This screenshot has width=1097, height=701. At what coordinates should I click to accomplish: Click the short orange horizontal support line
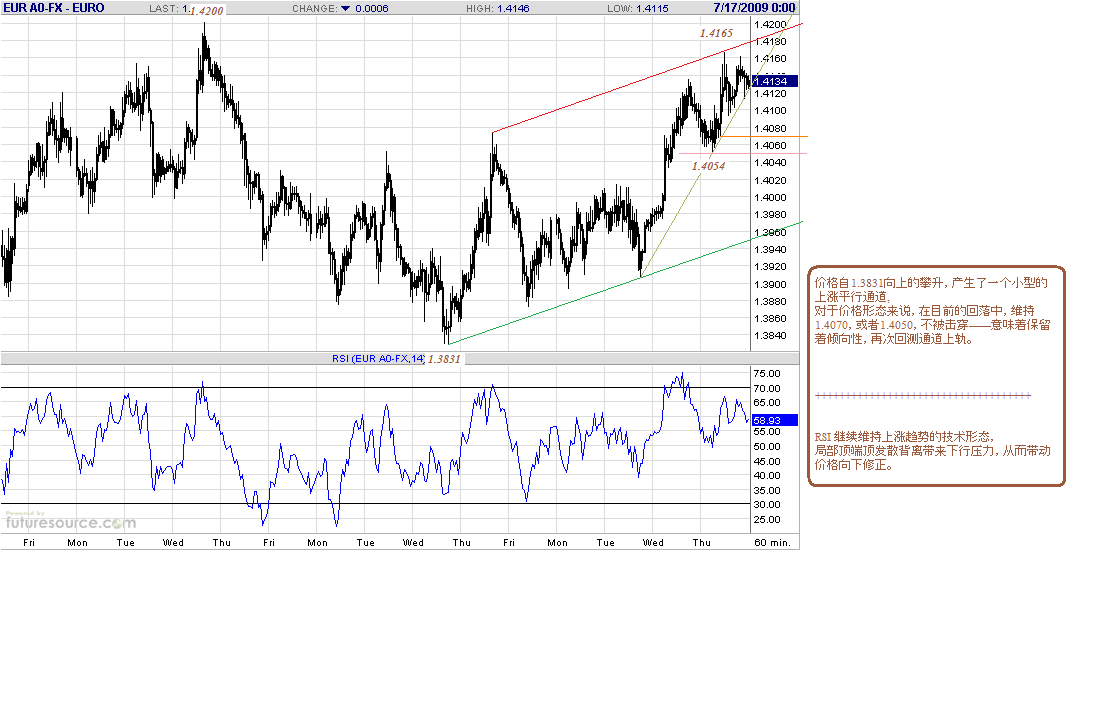coord(764,136)
